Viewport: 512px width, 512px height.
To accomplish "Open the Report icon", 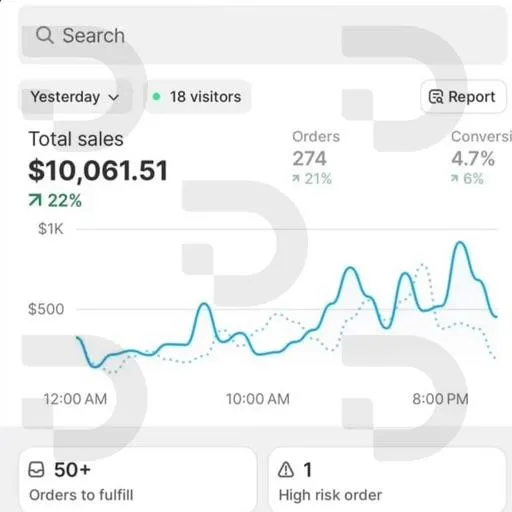I will point(436,97).
